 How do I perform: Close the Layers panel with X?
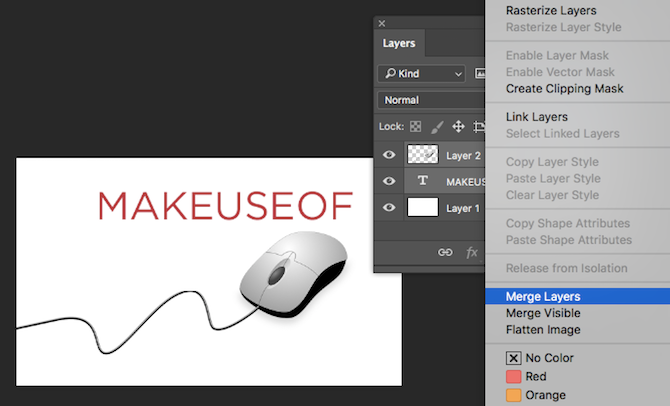(382, 24)
